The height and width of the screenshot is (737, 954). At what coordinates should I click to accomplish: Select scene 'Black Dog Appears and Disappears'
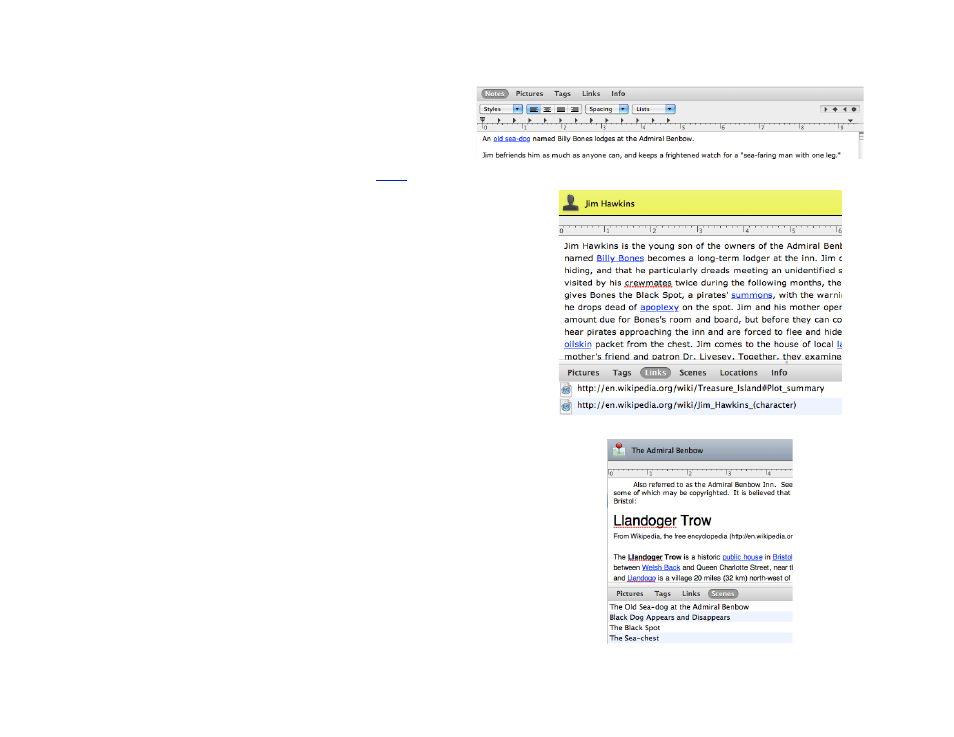(700, 618)
